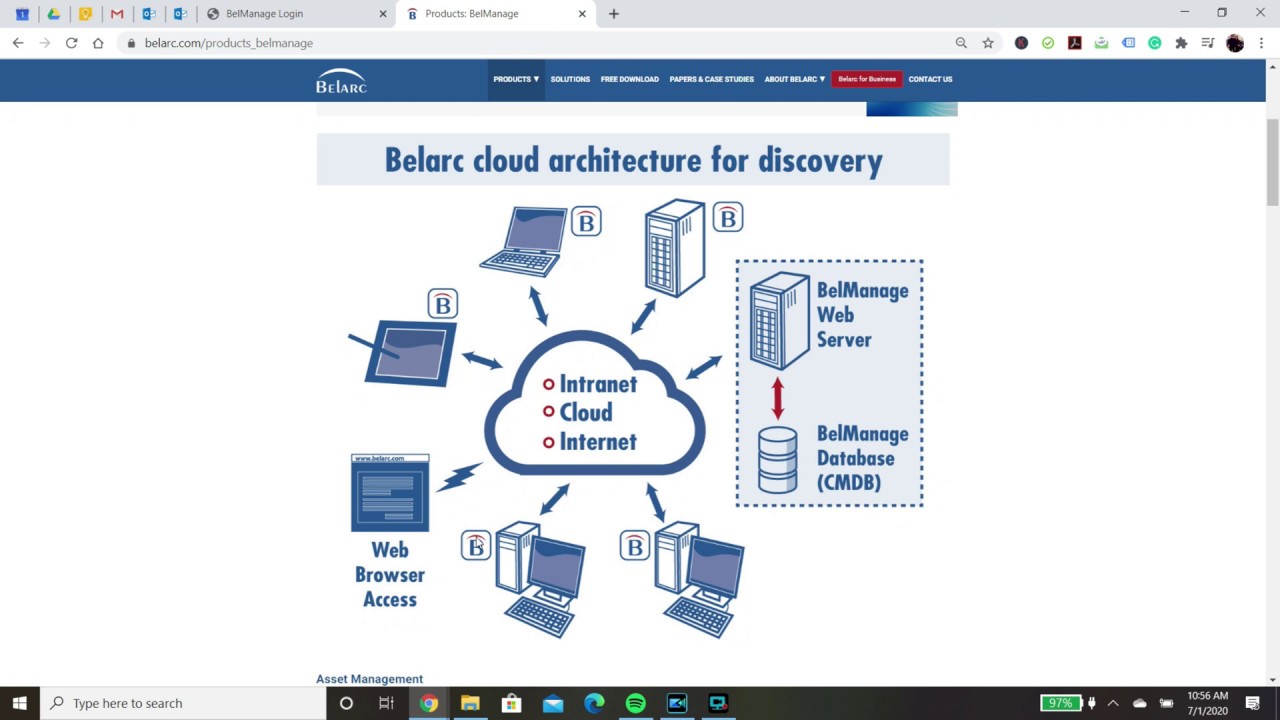Close the BelManage Login tab
This screenshot has width=1280, height=720.
coord(383,14)
